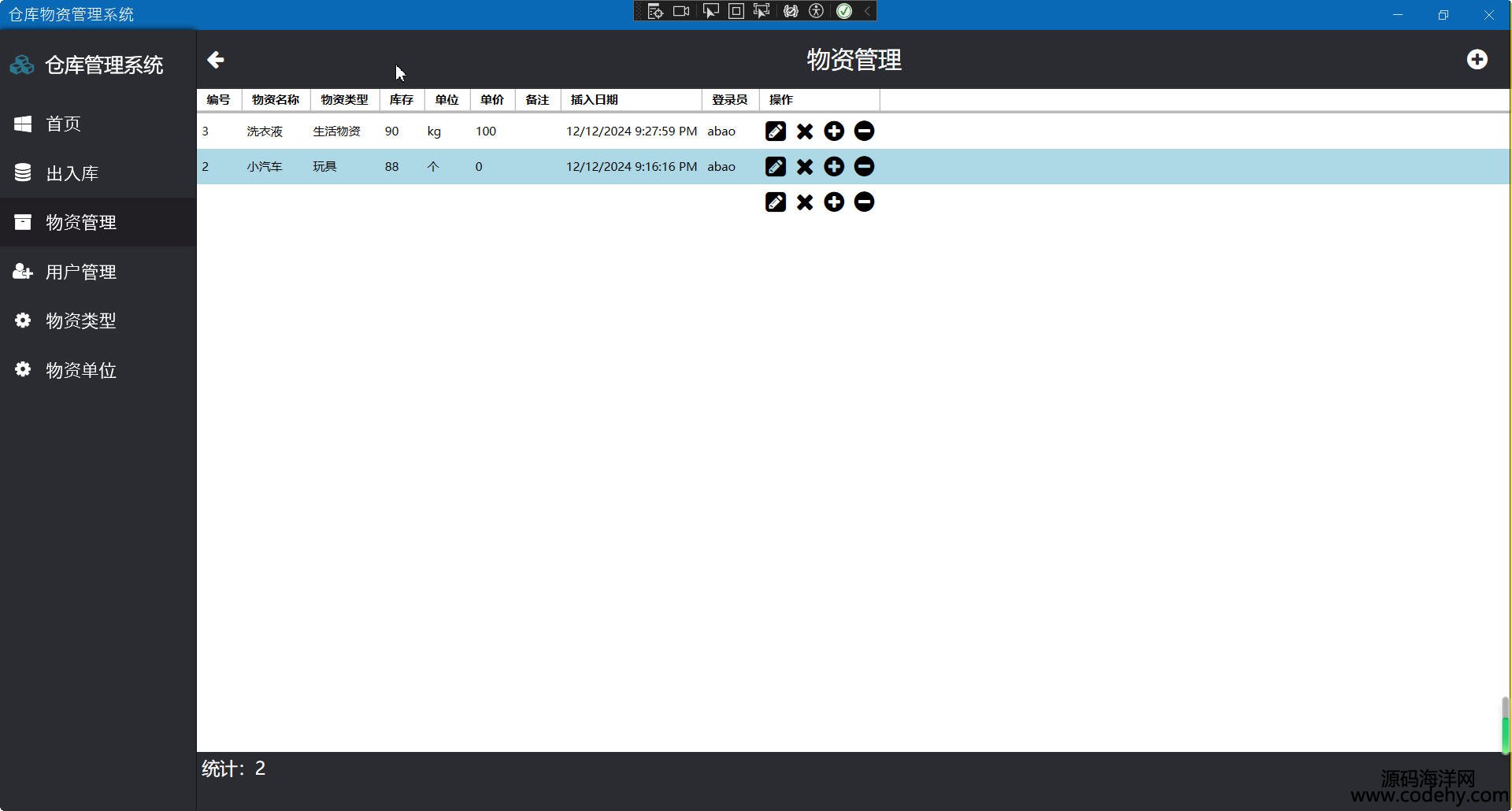Sort by 物资名称 column header
This screenshot has height=811, width=1512.
pos(276,100)
